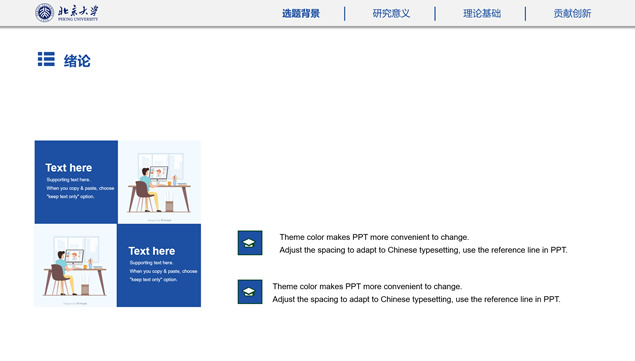Select upper "Theme color makes PPT" text line
The height and width of the screenshot is (361, 635).
point(374,237)
